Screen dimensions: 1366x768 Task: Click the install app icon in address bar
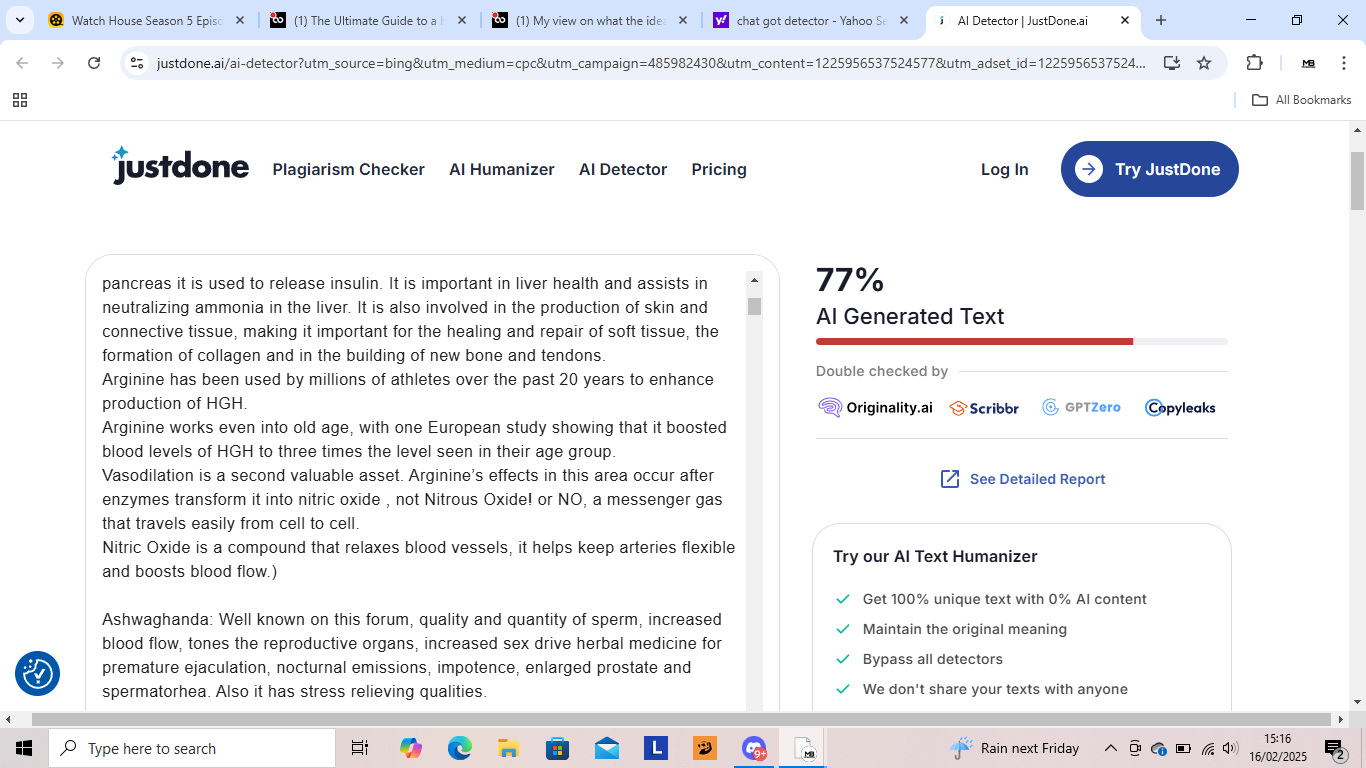coord(1171,63)
